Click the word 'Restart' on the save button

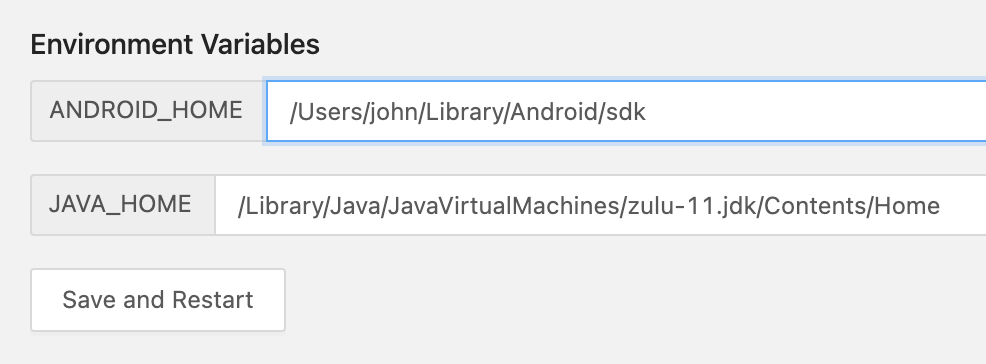[213, 300]
